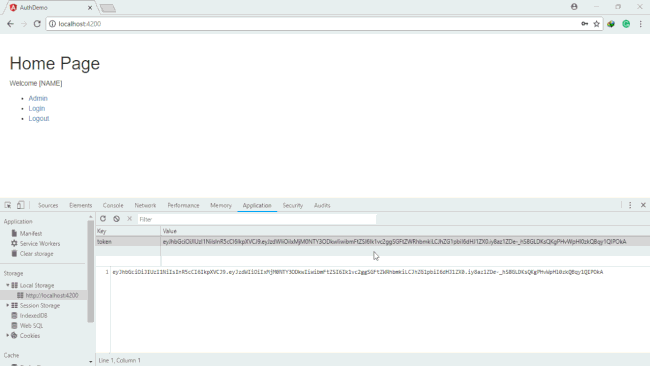The image size is (650, 366).
Task: Open the green circle extension icon
Action: point(626,24)
